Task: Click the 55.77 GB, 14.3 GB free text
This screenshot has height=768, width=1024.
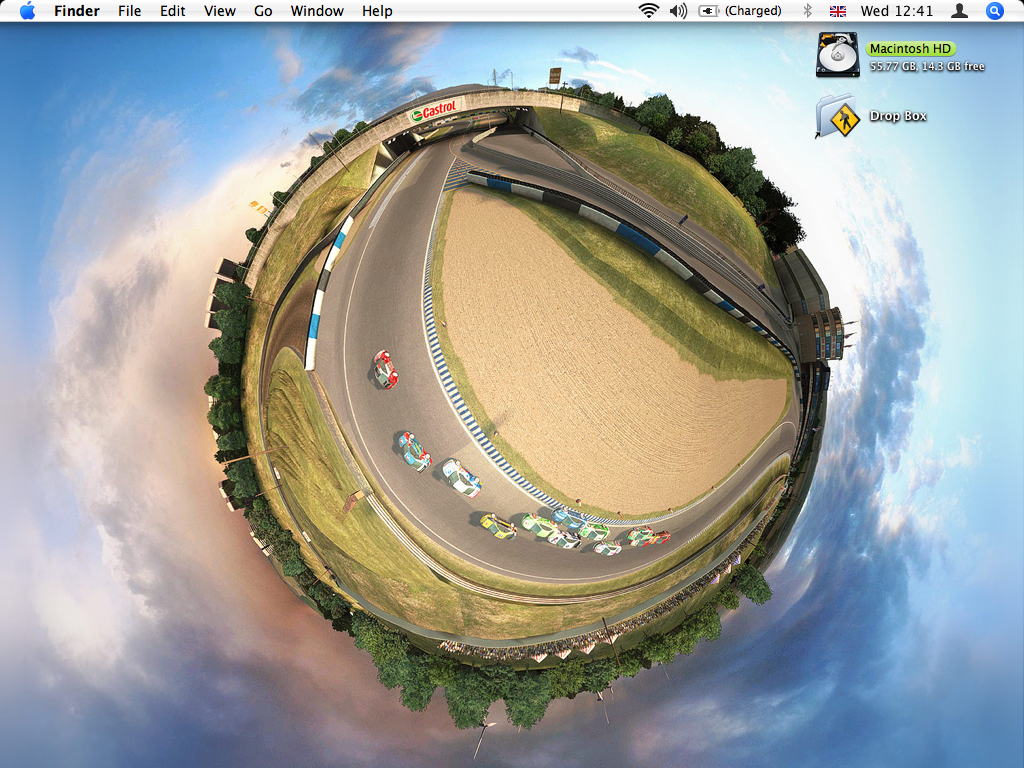Action: point(927,66)
